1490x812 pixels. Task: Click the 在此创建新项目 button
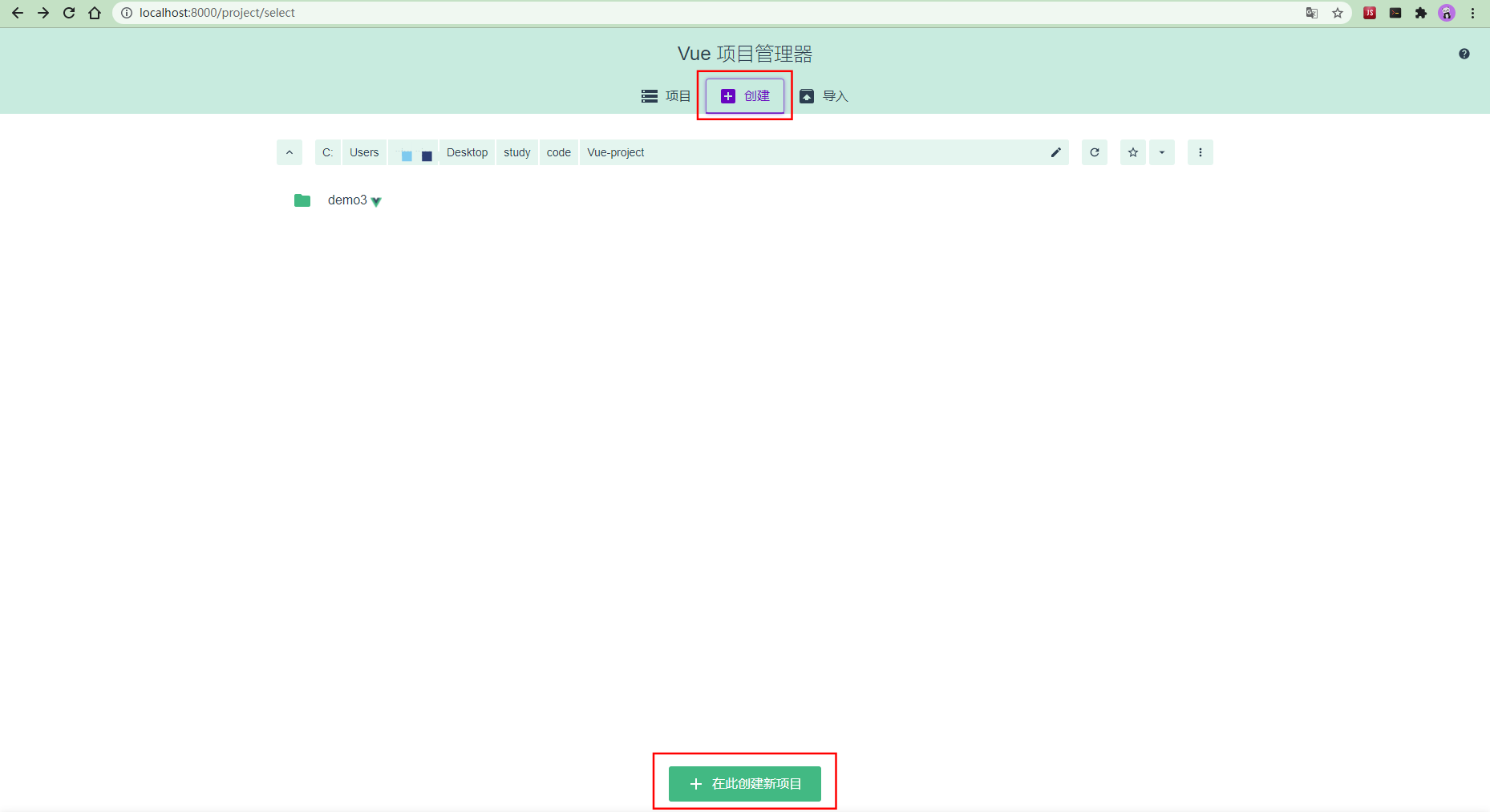pos(744,783)
